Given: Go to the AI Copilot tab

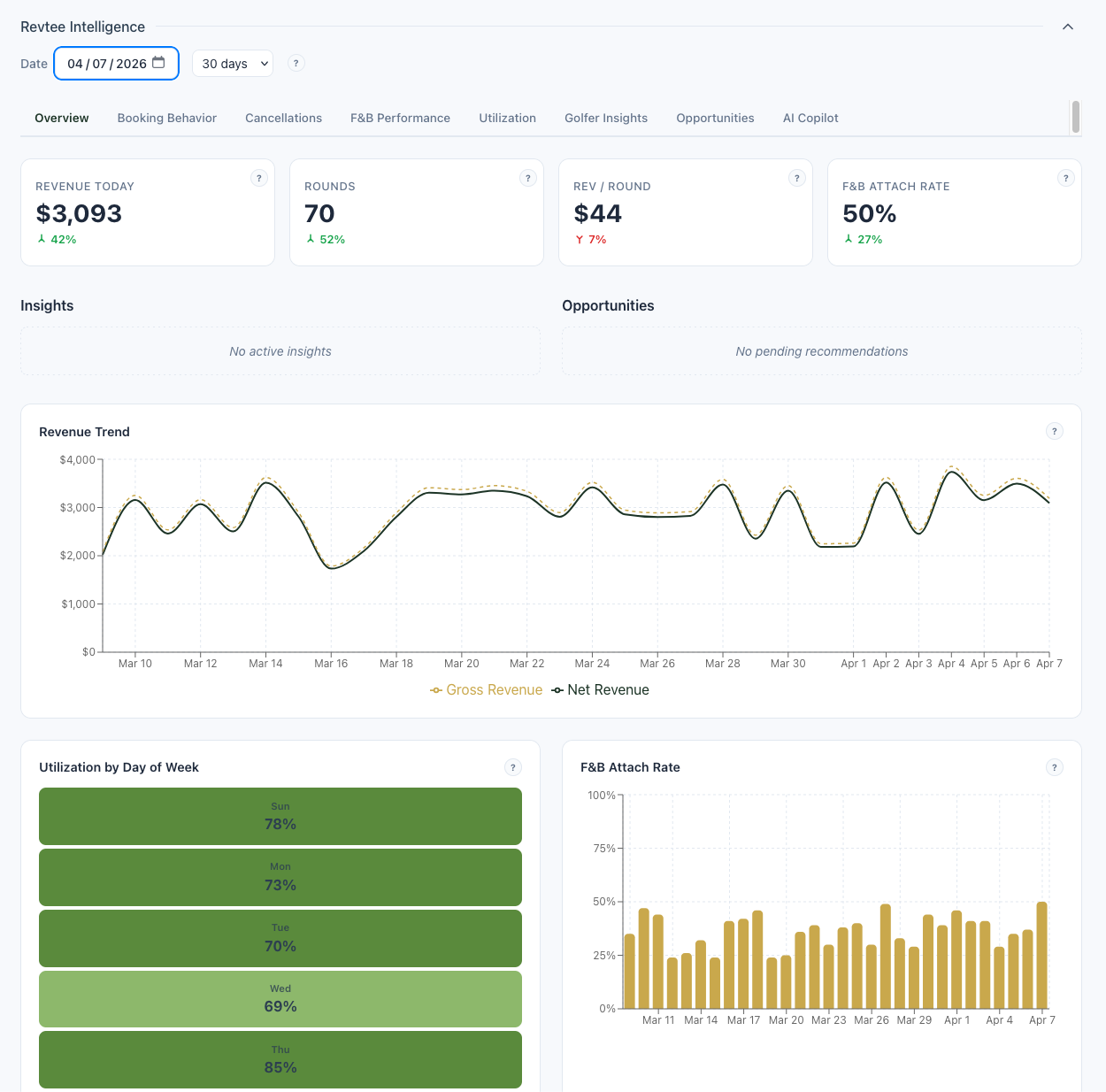Looking at the screenshot, I should 810,118.
